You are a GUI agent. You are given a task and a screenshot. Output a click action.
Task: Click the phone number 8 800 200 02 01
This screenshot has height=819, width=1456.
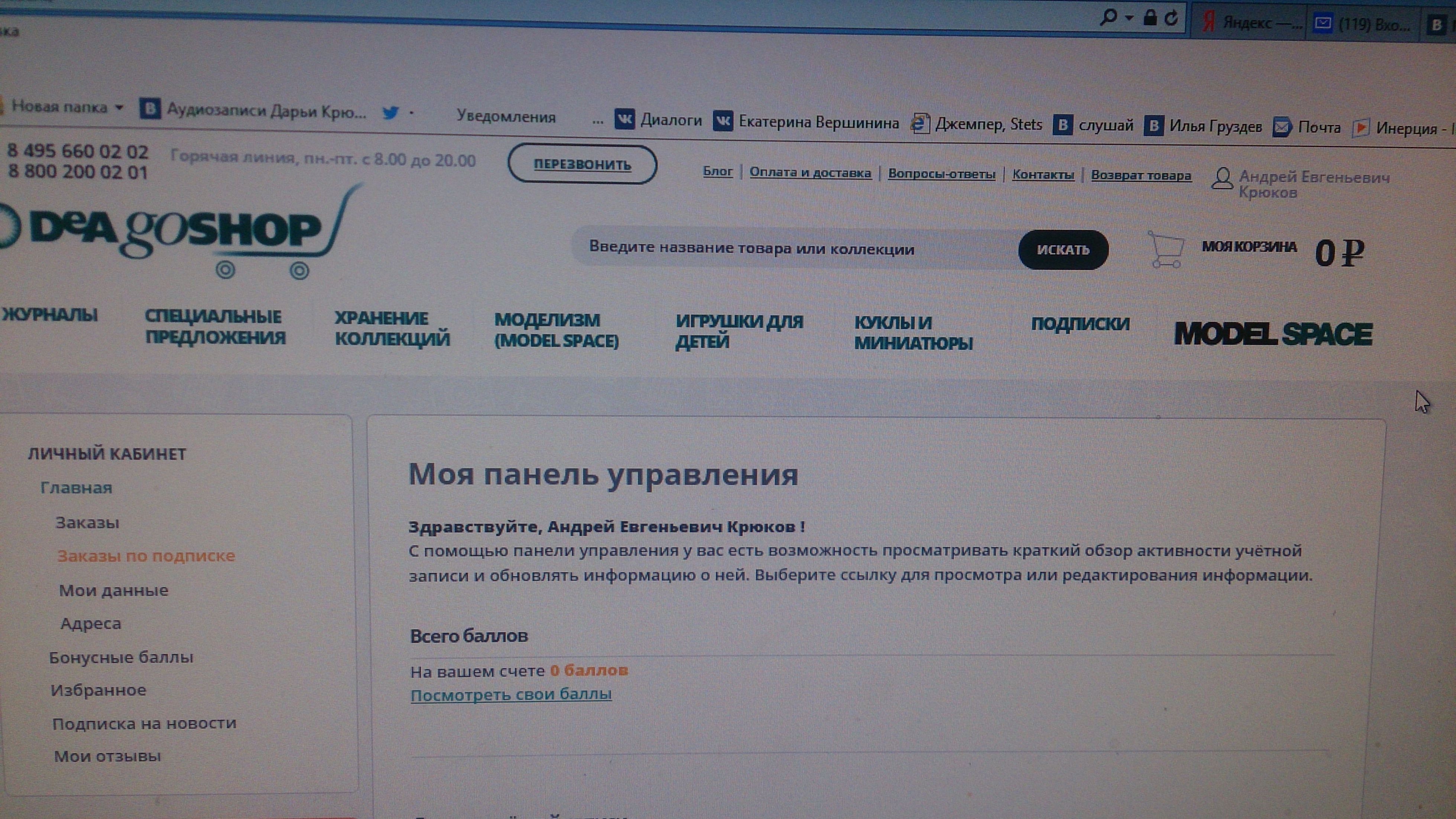pyautogui.click(x=78, y=172)
